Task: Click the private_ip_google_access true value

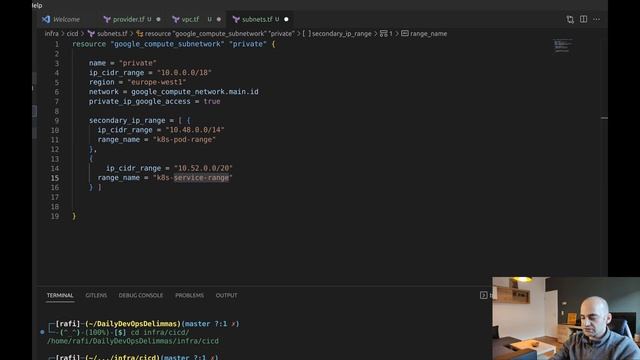Action: 212,102
